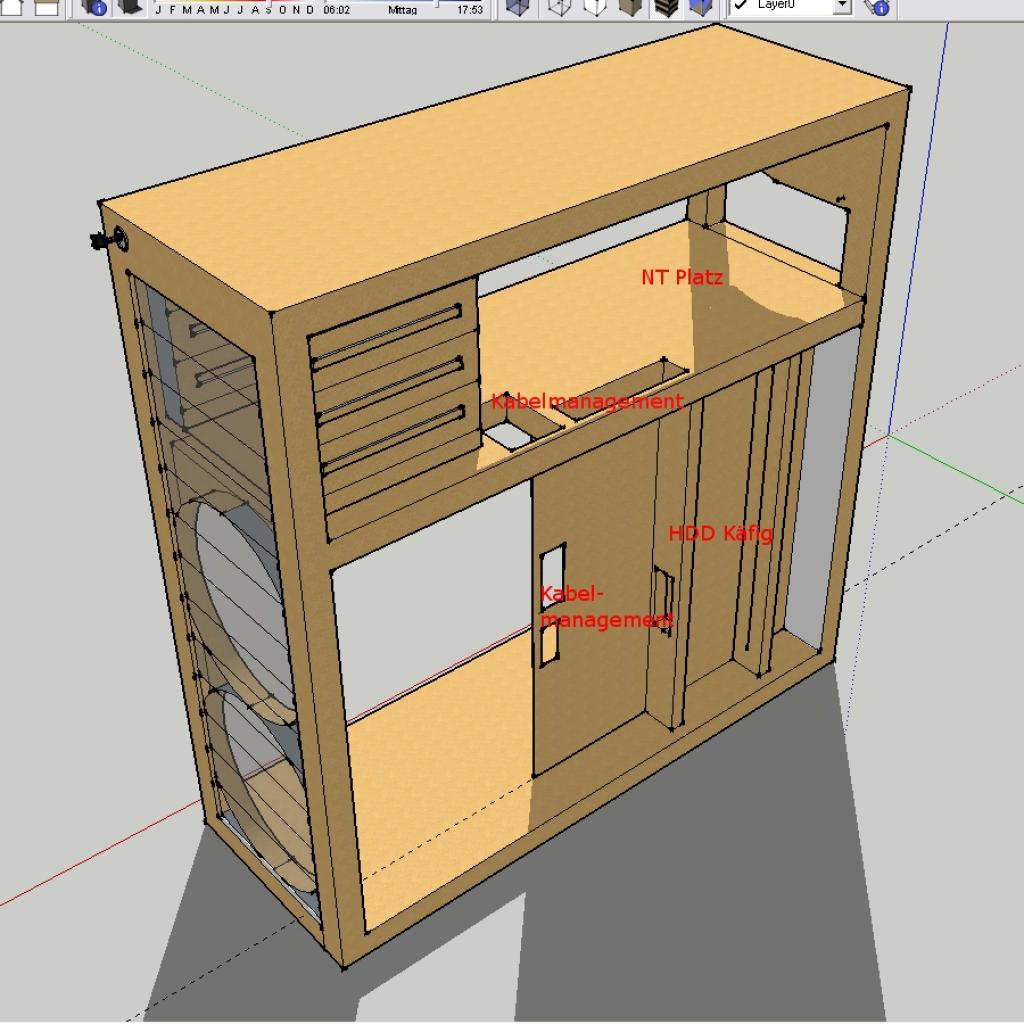Image resolution: width=1024 pixels, height=1024 pixels.
Task: Select the Monochrome face style
Action: pos(701,7)
